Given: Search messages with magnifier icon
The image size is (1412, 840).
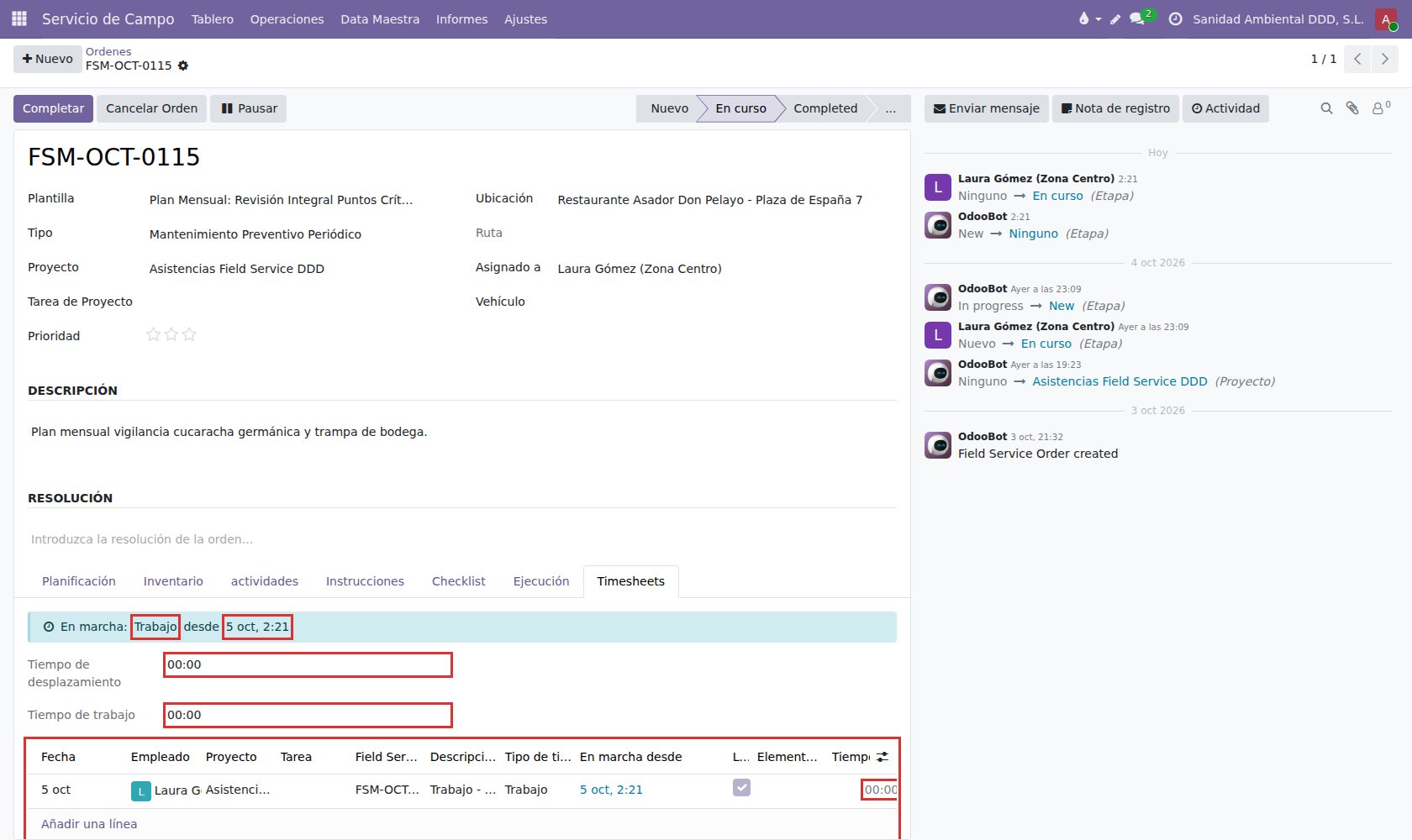Looking at the screenshot, I should 1326,108.
